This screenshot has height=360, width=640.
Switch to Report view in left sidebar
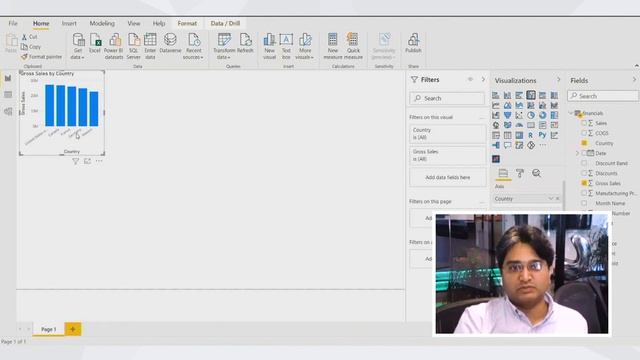(x=8, y=78)
